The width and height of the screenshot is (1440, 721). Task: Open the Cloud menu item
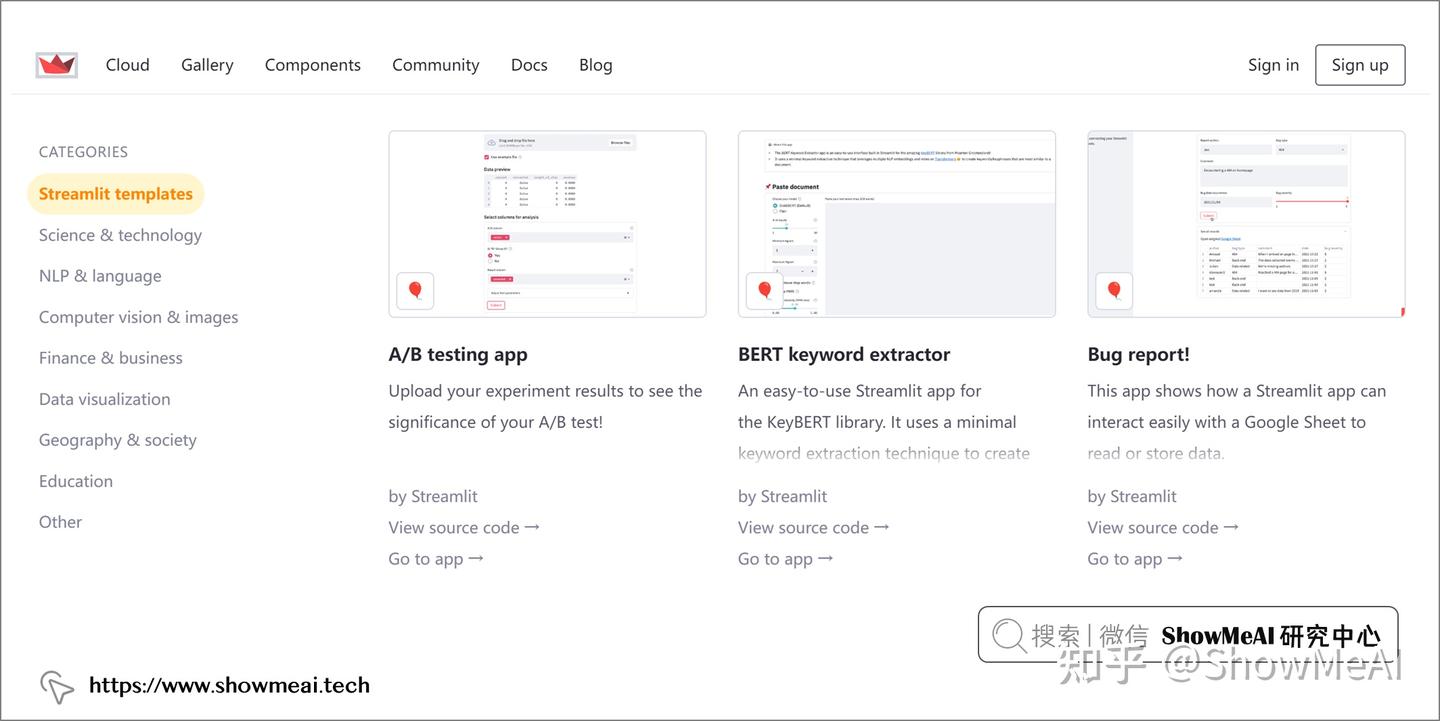click(x=128, y=65)
